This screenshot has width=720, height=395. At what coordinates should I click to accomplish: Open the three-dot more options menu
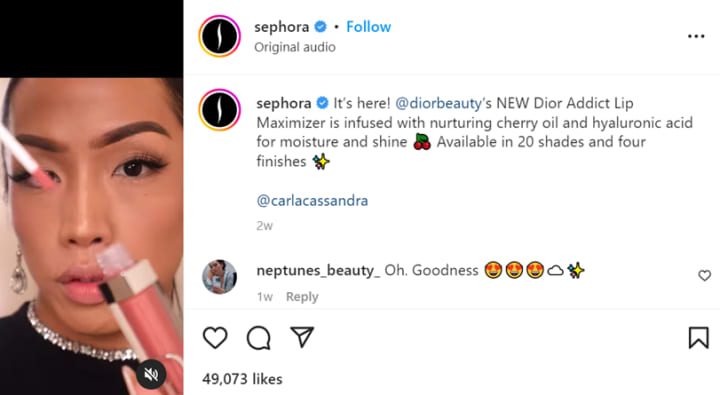coord(696,36)
